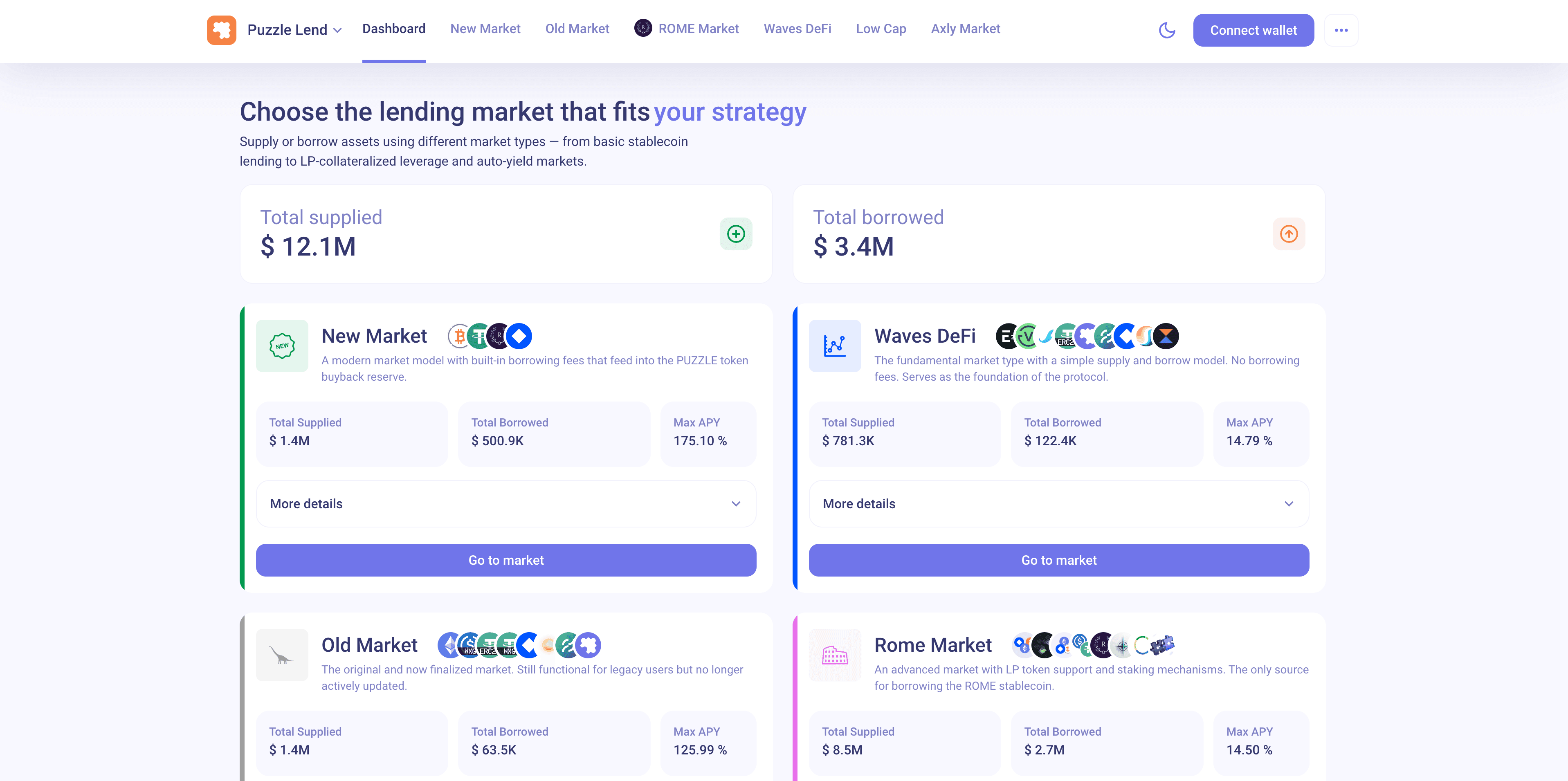Click the puzzle piece token icon in Rome Market
Screen dimensions: 1568x781
click(1163, 645)
